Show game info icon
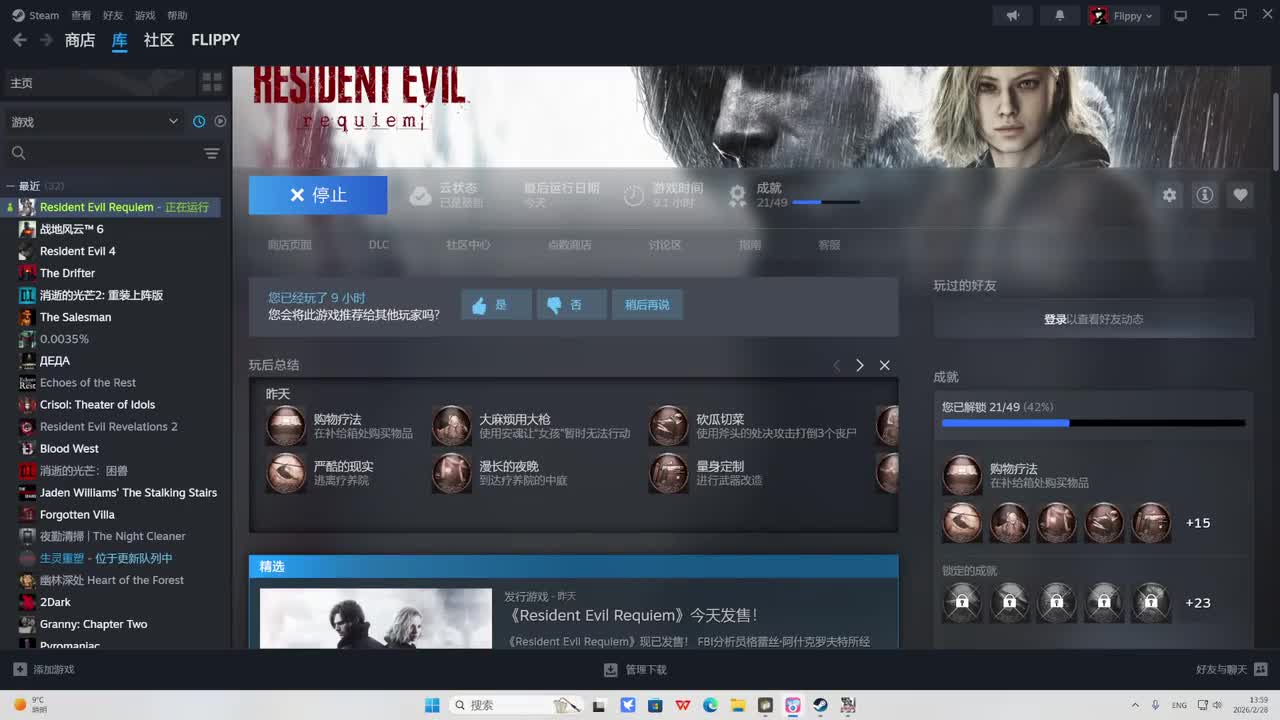 [1205, 195]
